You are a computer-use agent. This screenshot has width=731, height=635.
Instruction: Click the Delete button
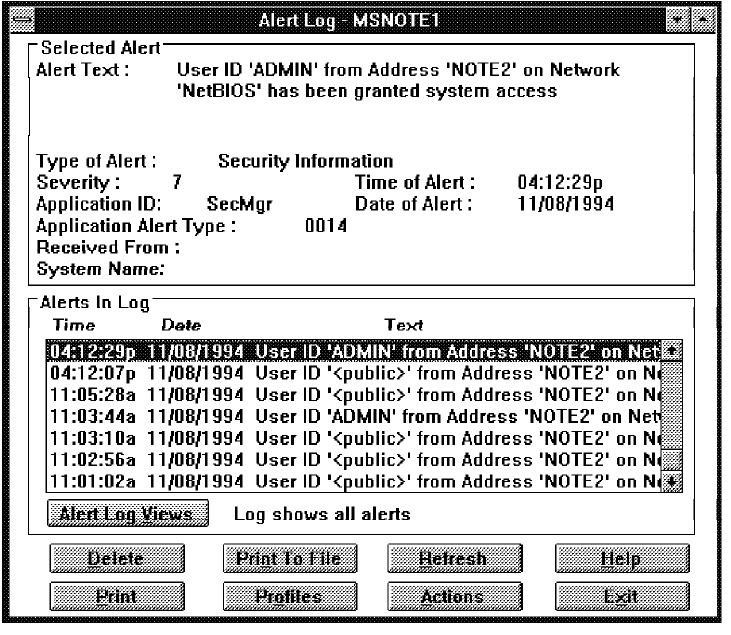pos(117,558)
